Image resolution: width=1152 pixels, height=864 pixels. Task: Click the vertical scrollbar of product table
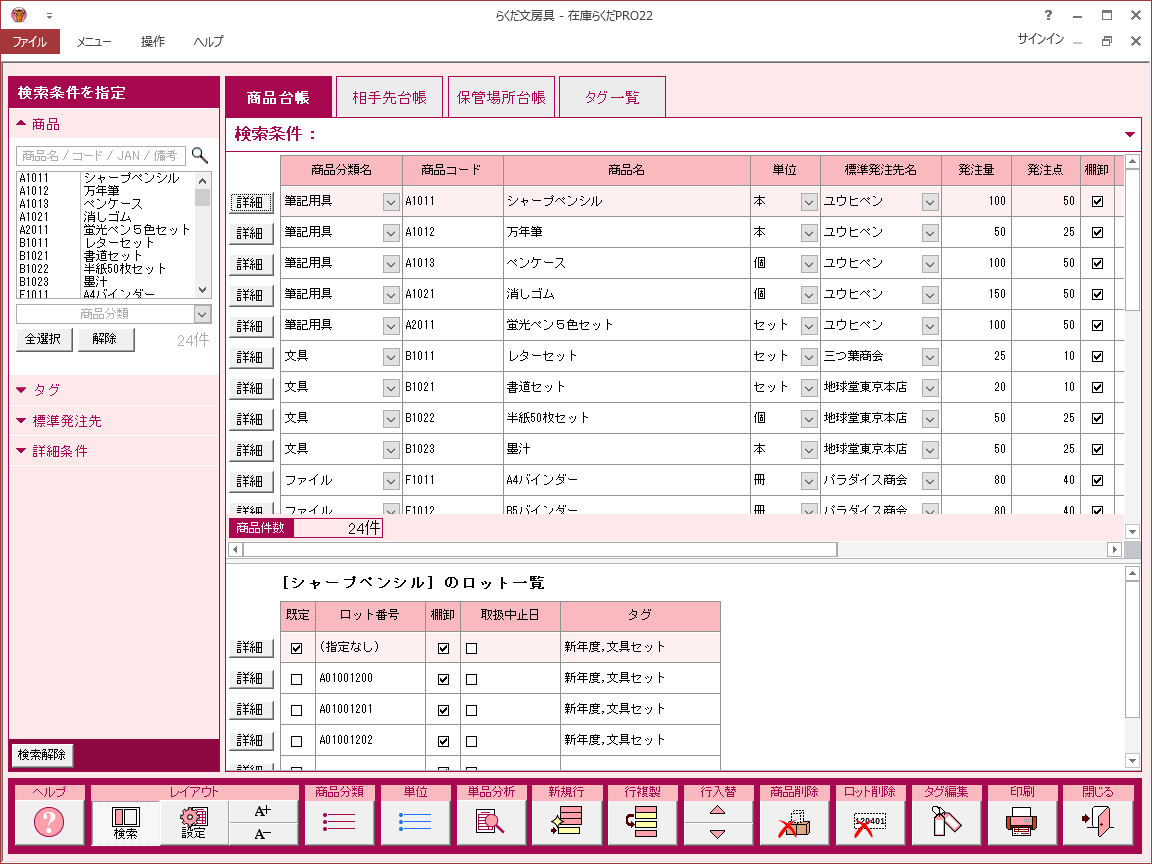pos(1132,240)
